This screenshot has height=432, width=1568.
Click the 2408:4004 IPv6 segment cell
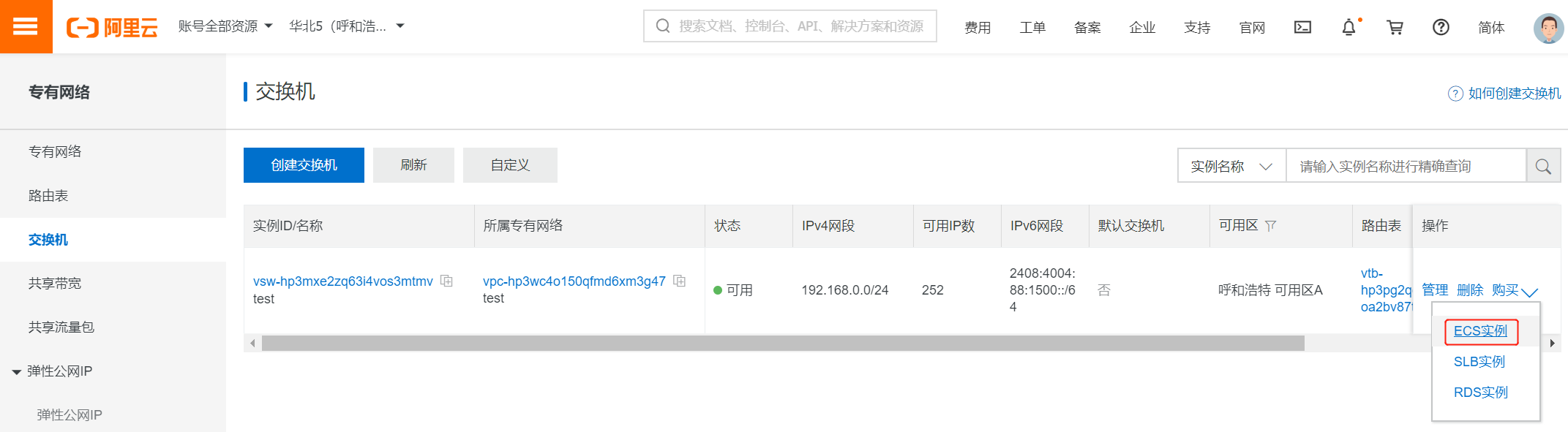pos(1042,290)
